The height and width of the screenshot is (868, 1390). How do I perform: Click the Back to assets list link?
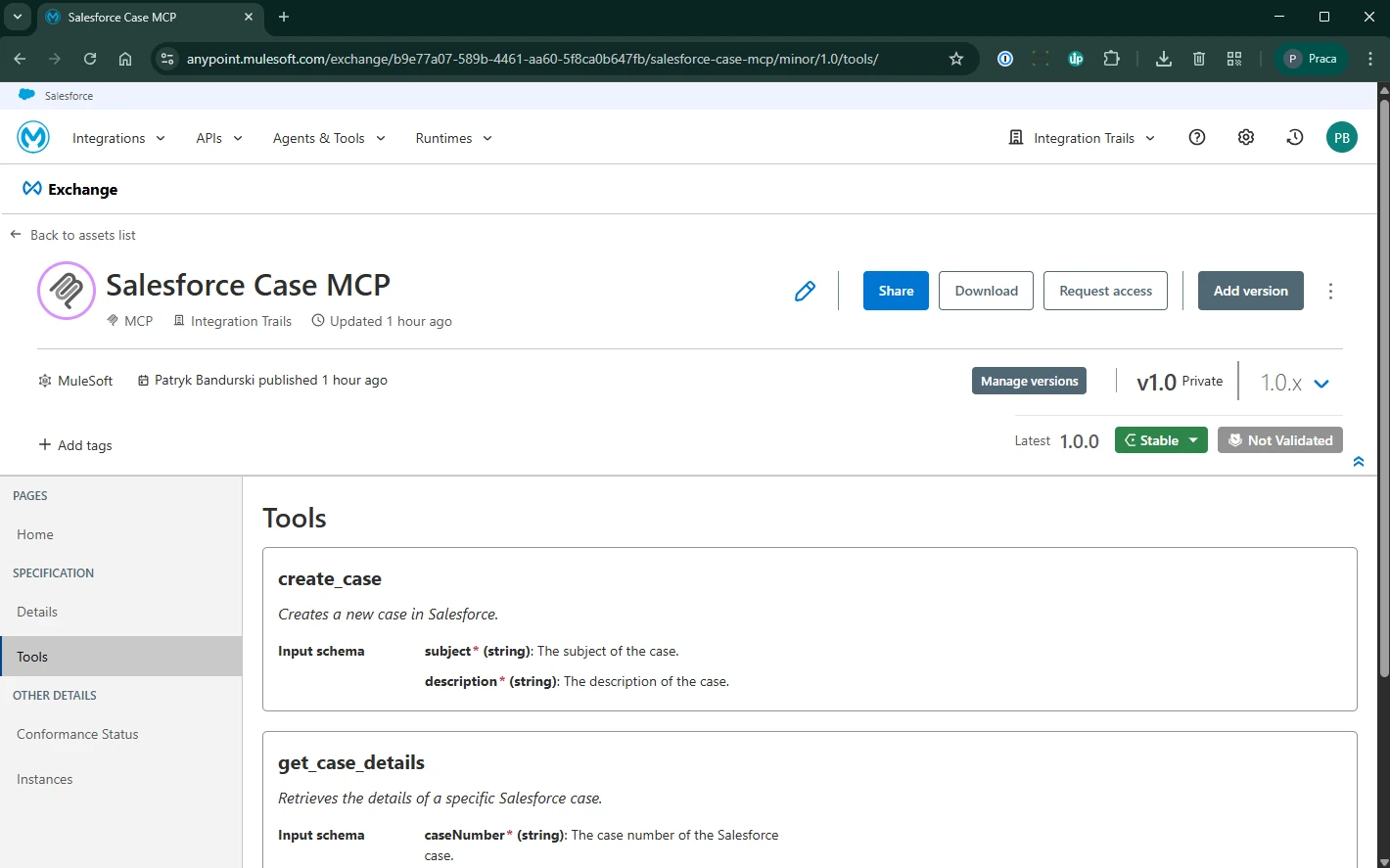(82, 235)
